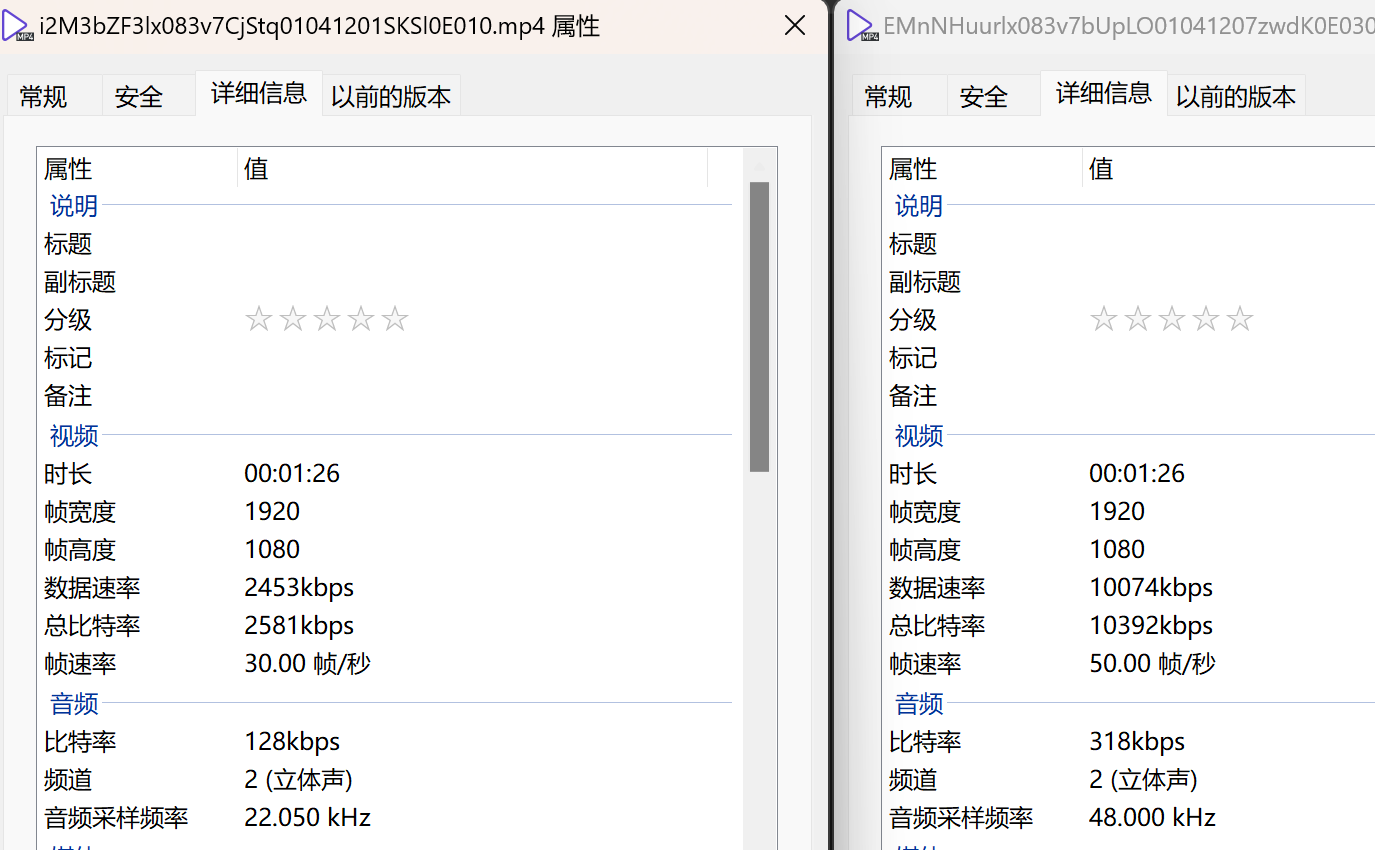
Task: Select the 时长 00:01:26 row in the left window
Action: [x=390, y=473]
